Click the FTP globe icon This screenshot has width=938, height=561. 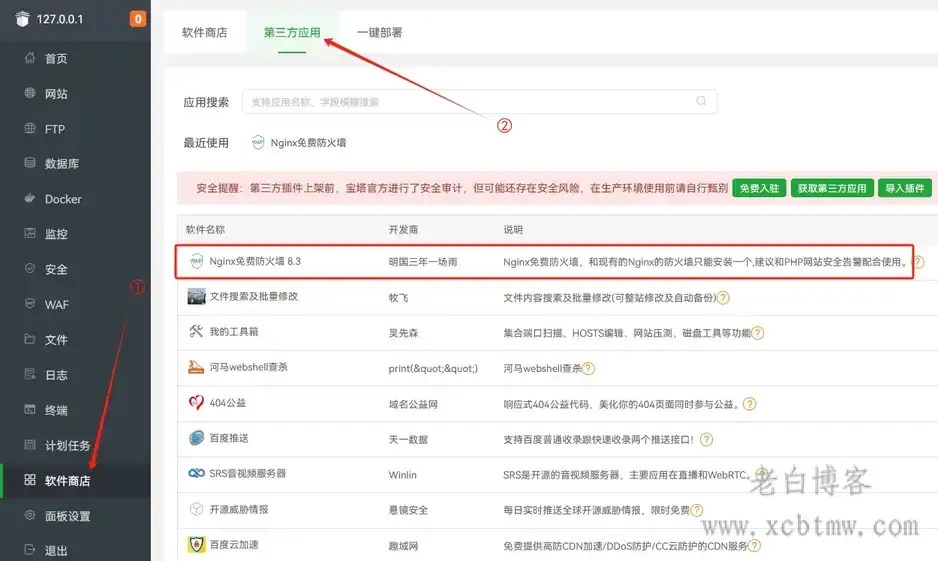[29, 128]
